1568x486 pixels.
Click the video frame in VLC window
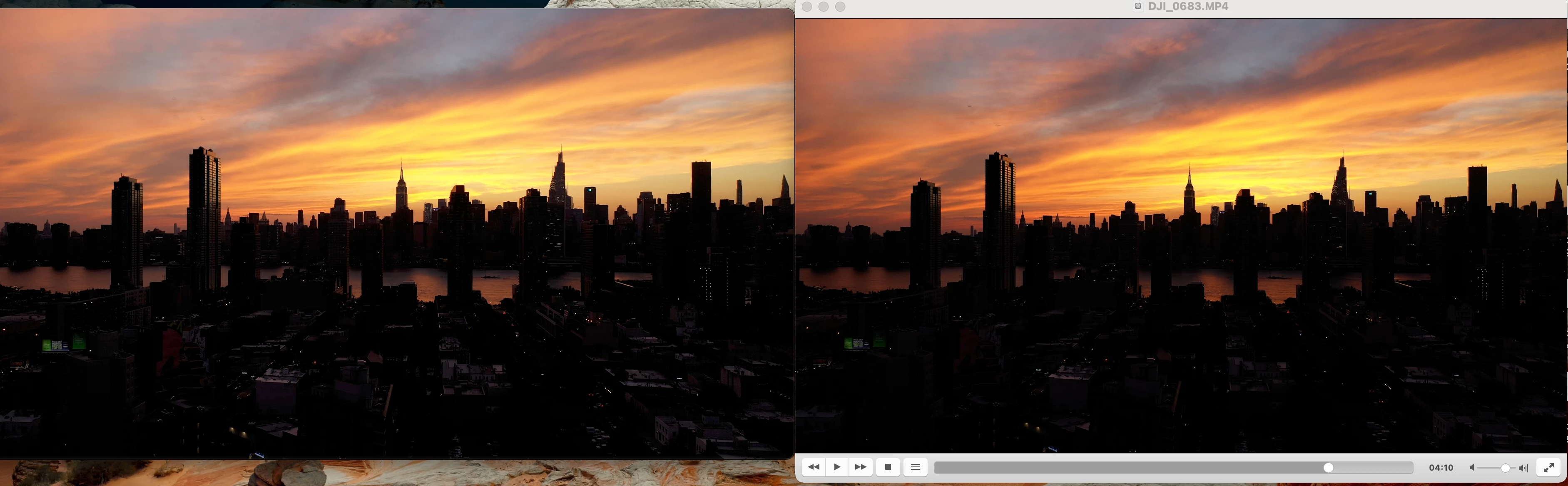pos(1181,237)
